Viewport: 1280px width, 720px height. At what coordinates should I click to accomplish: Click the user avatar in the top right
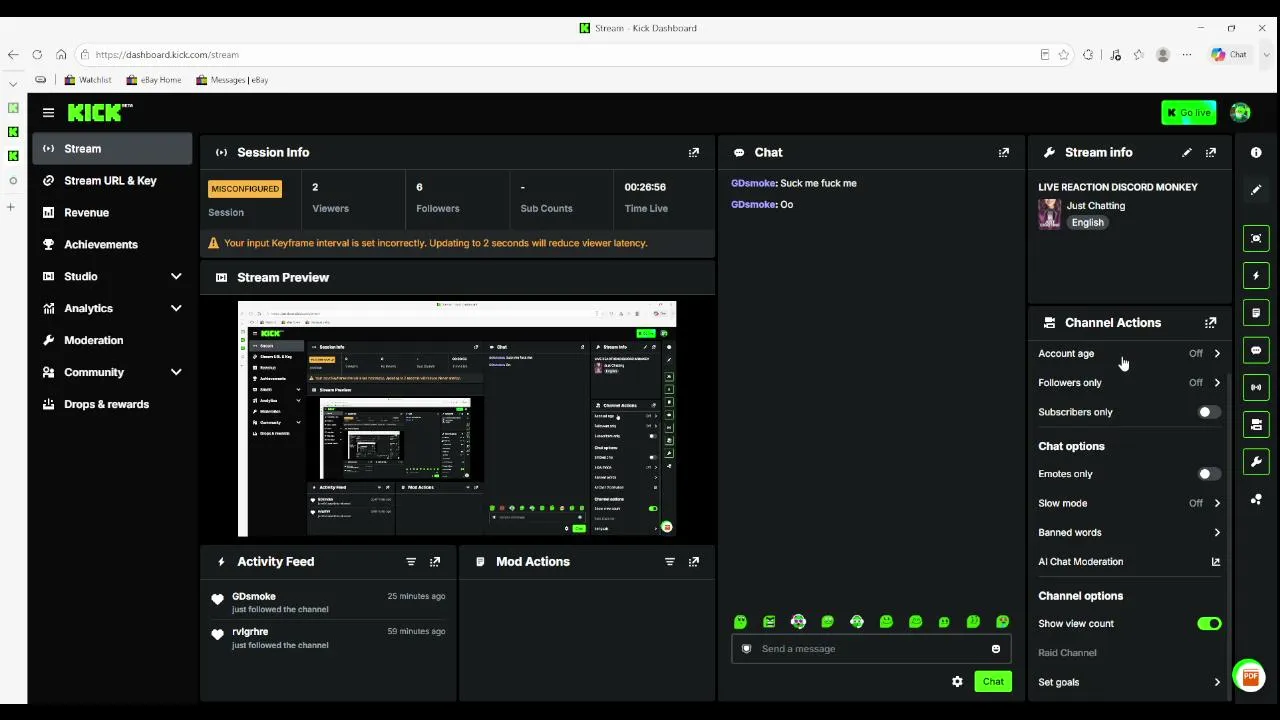(x=1241, y=112)
